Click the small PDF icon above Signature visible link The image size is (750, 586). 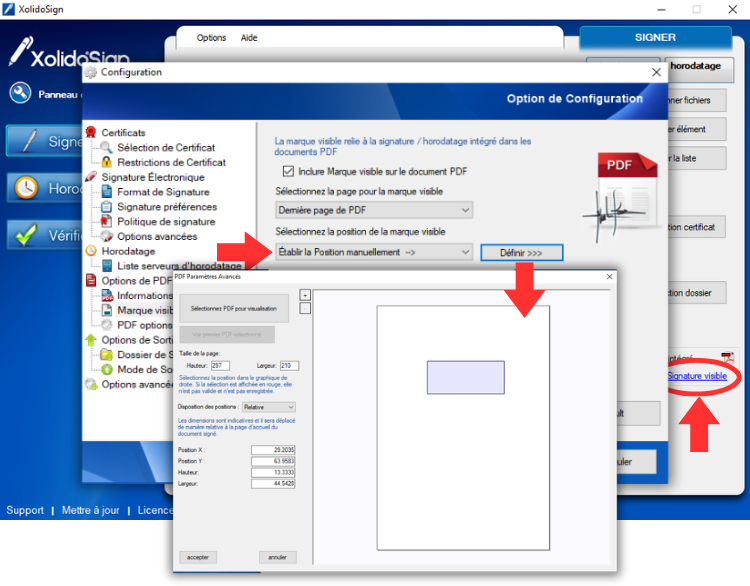click(728, 357)
